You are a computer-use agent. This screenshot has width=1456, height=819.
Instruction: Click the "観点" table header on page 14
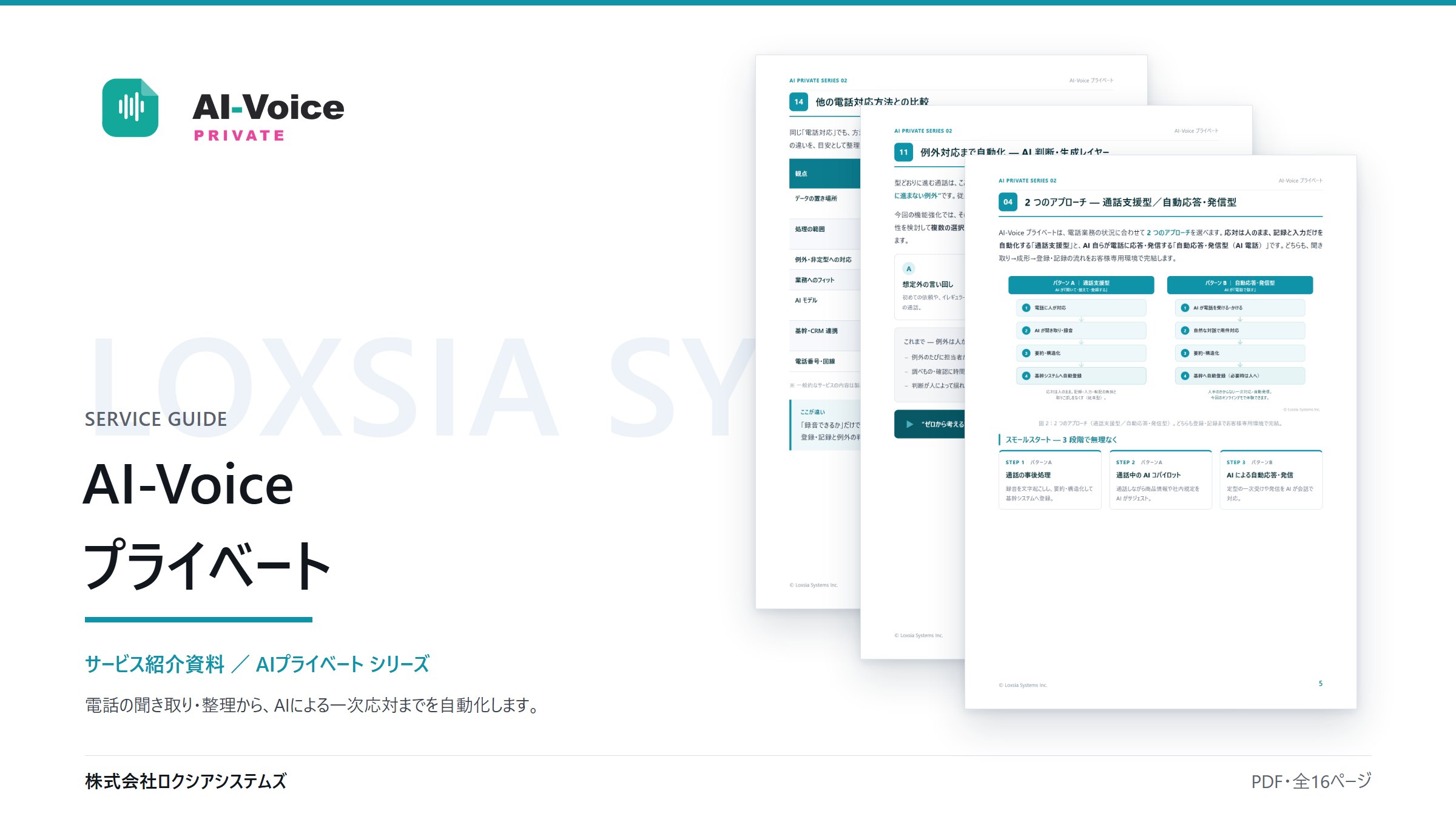coord(824,174)
